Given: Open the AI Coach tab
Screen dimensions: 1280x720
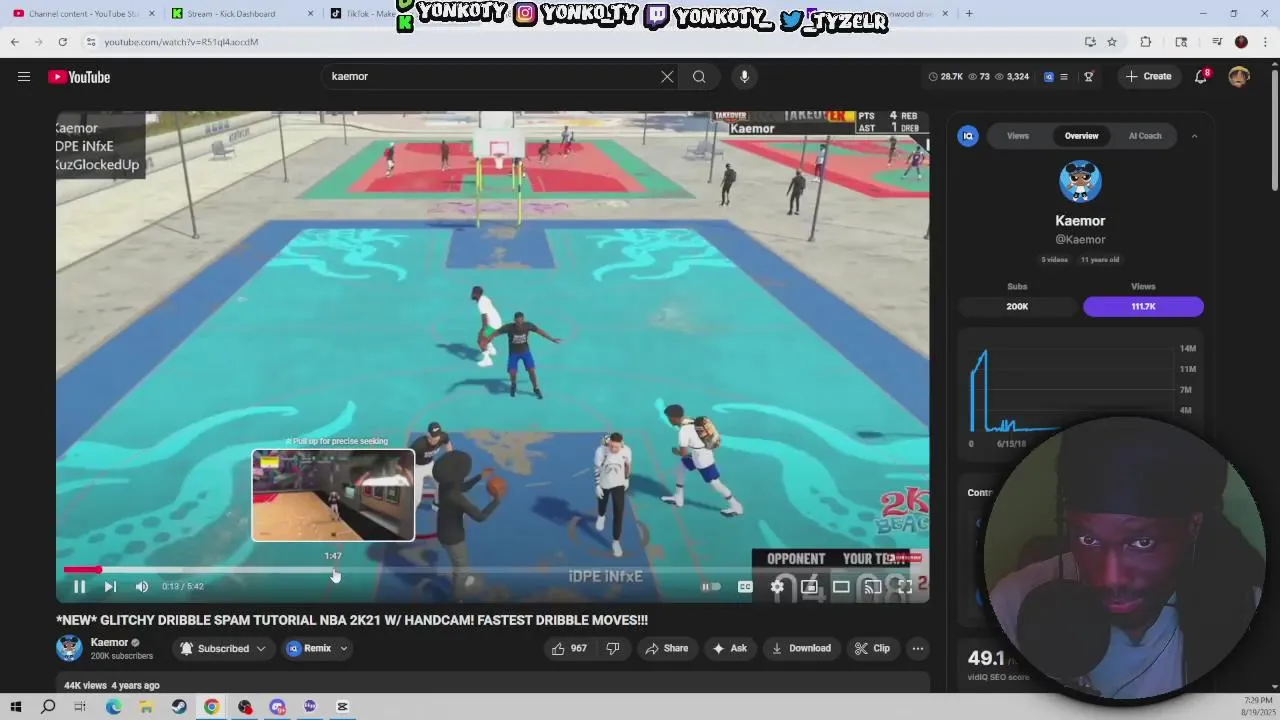Looking at the screenshot, I should coord(1145,136).
